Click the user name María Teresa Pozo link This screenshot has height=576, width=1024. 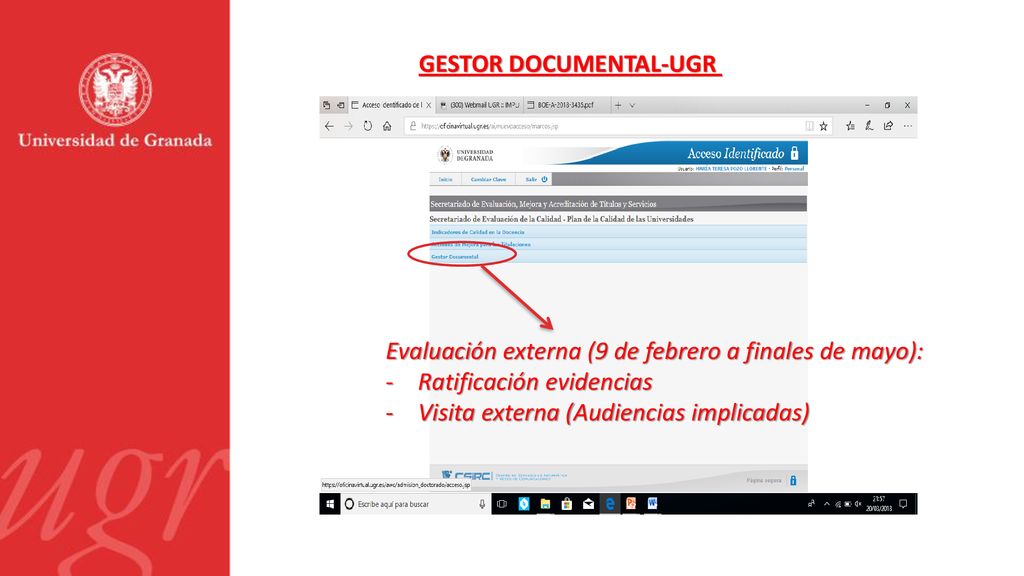coord(731,168)
